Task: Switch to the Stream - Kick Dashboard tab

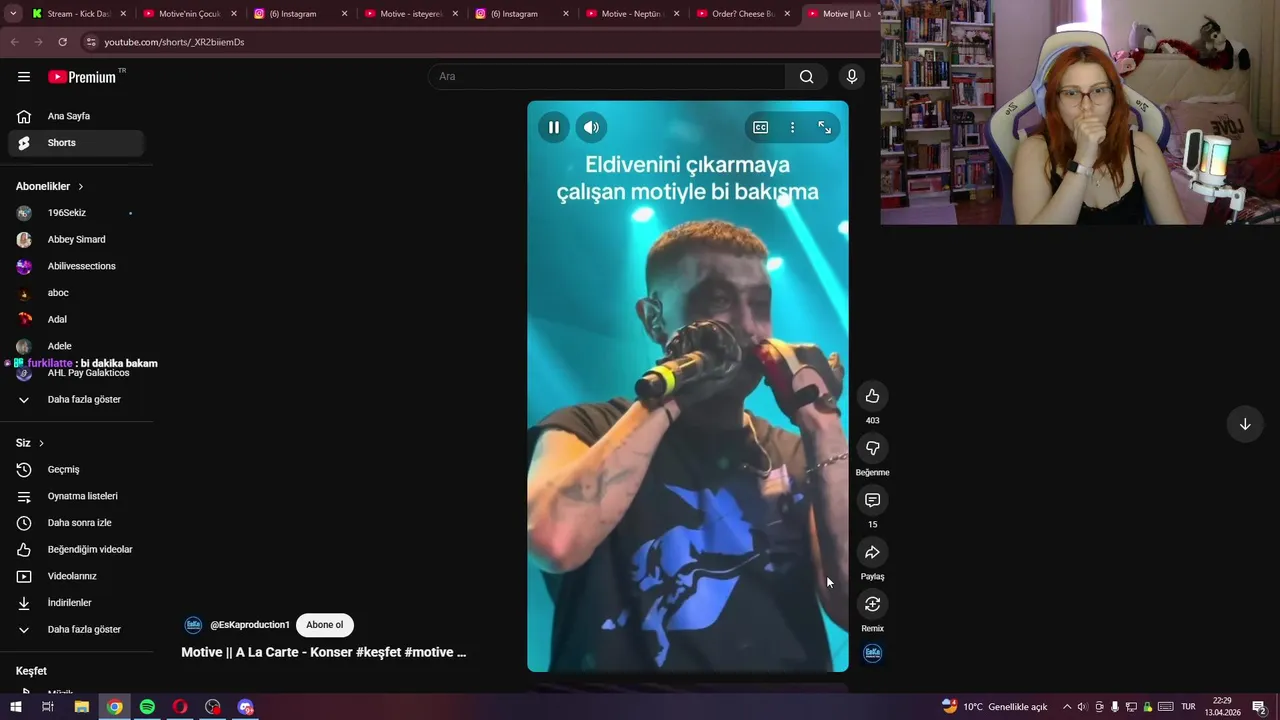Action: point(80,14)
